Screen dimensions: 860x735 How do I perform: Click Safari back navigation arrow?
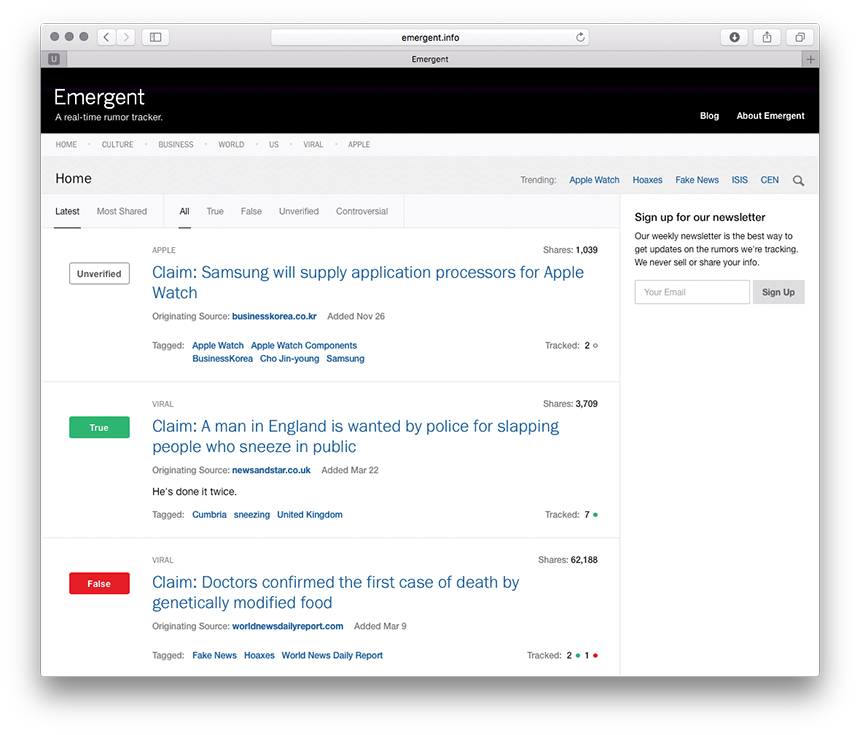106,37
